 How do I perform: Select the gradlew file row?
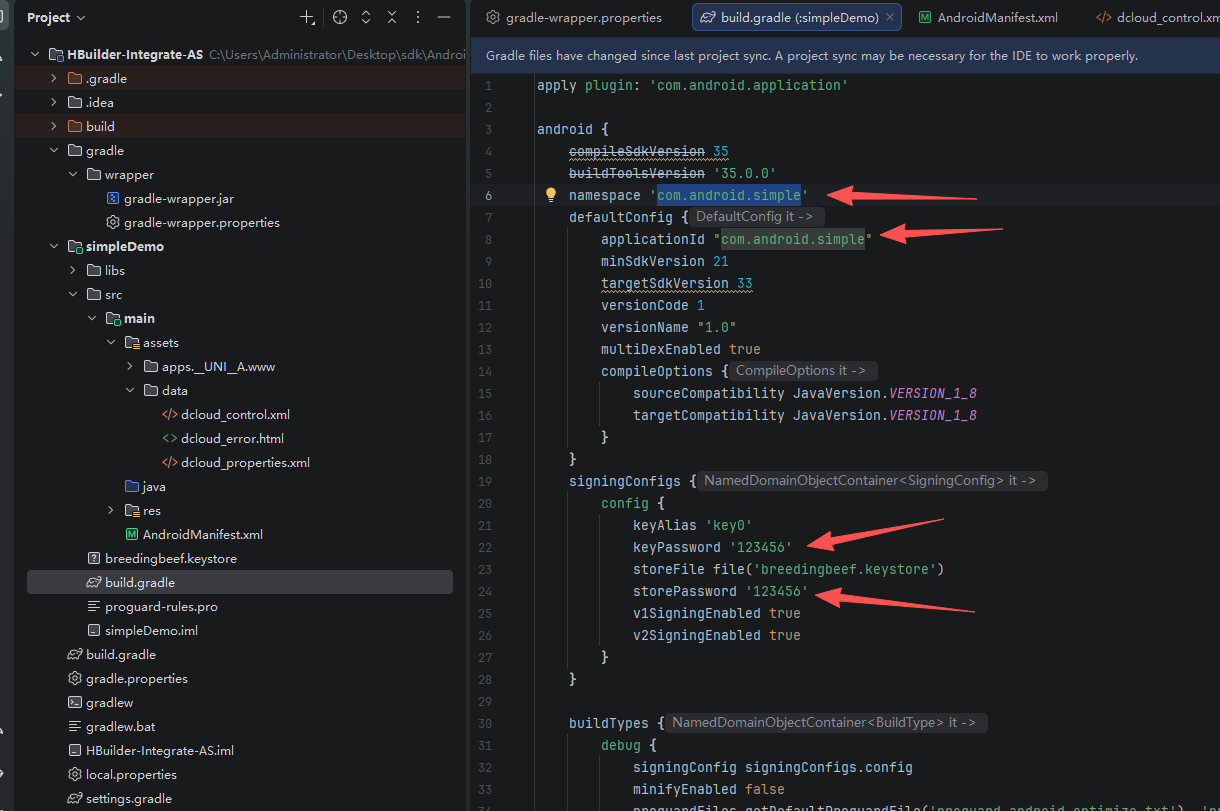(x=239, y=702)
